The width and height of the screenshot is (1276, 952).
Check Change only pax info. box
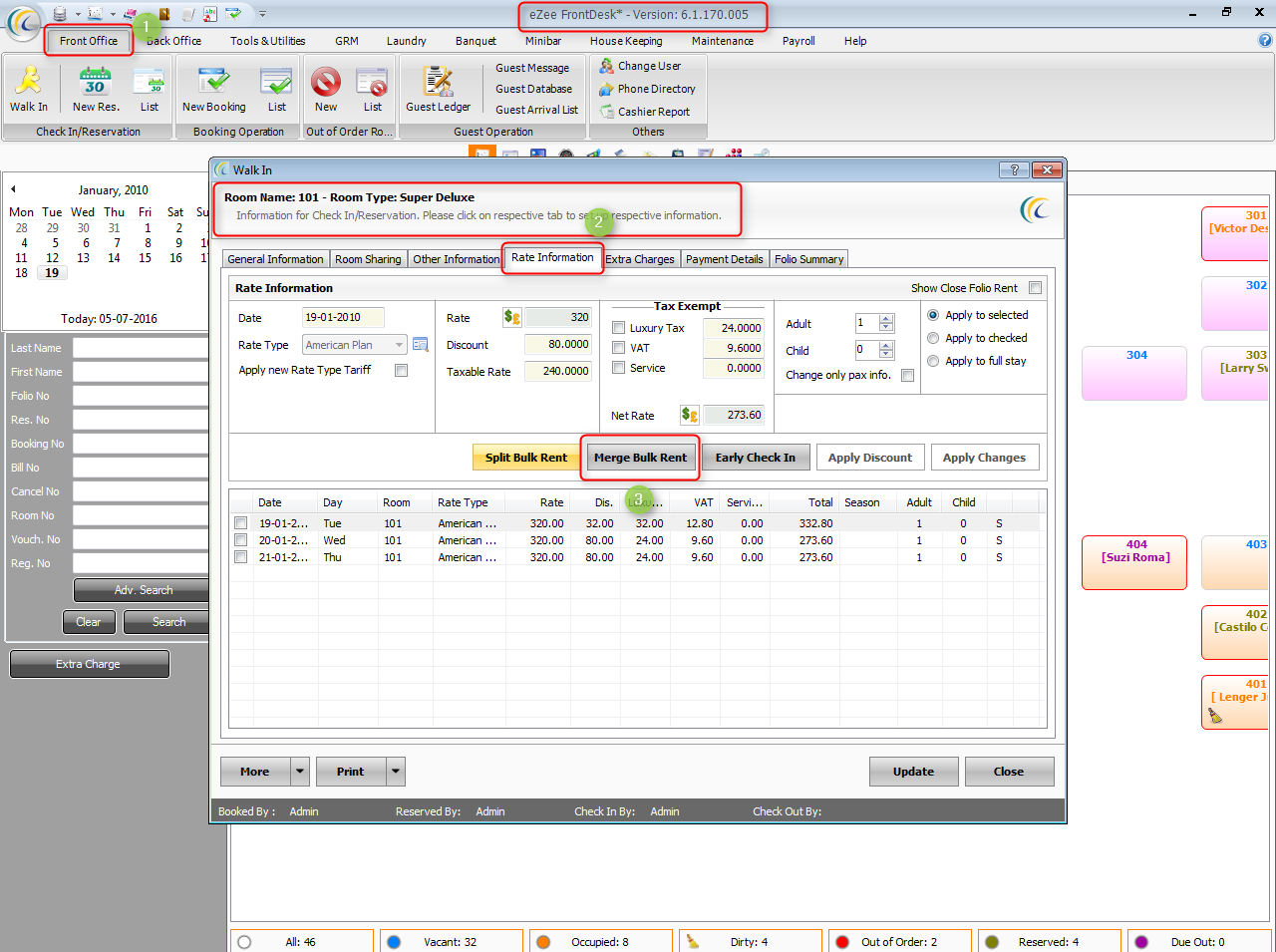pyautogui.click(x=907, y=375)
